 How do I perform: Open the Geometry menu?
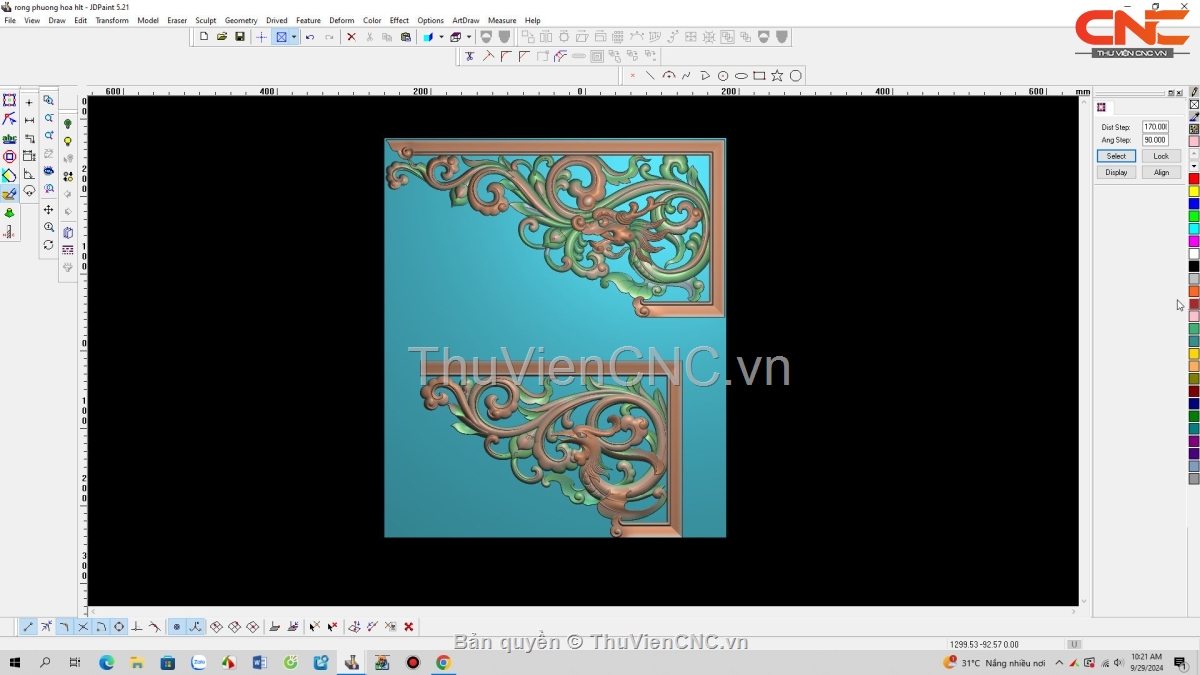[x=241, y=20]
